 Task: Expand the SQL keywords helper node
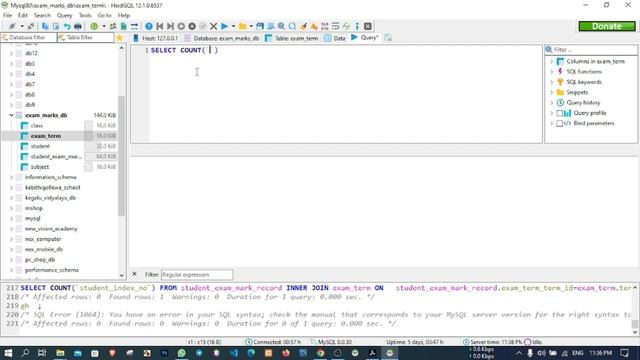click(x=551, y=82)
